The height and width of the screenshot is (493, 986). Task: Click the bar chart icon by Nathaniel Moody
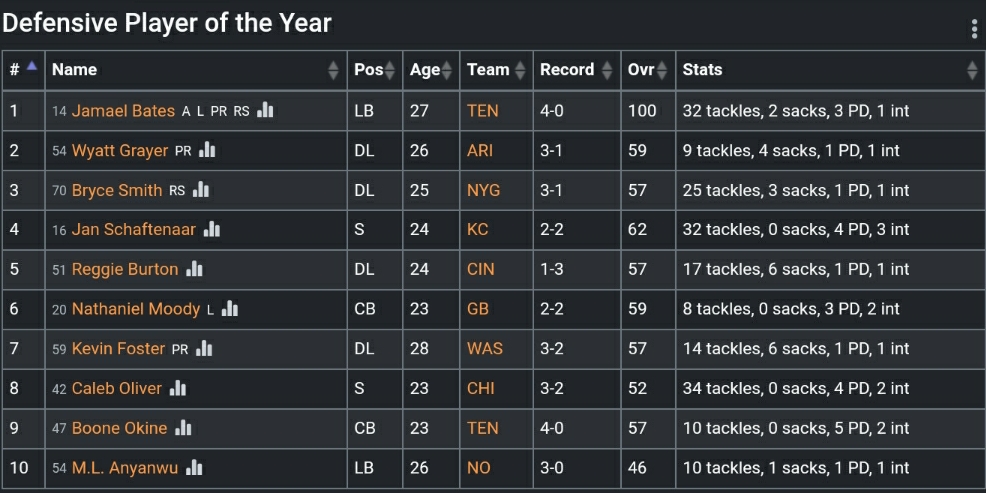coord(230,309)
